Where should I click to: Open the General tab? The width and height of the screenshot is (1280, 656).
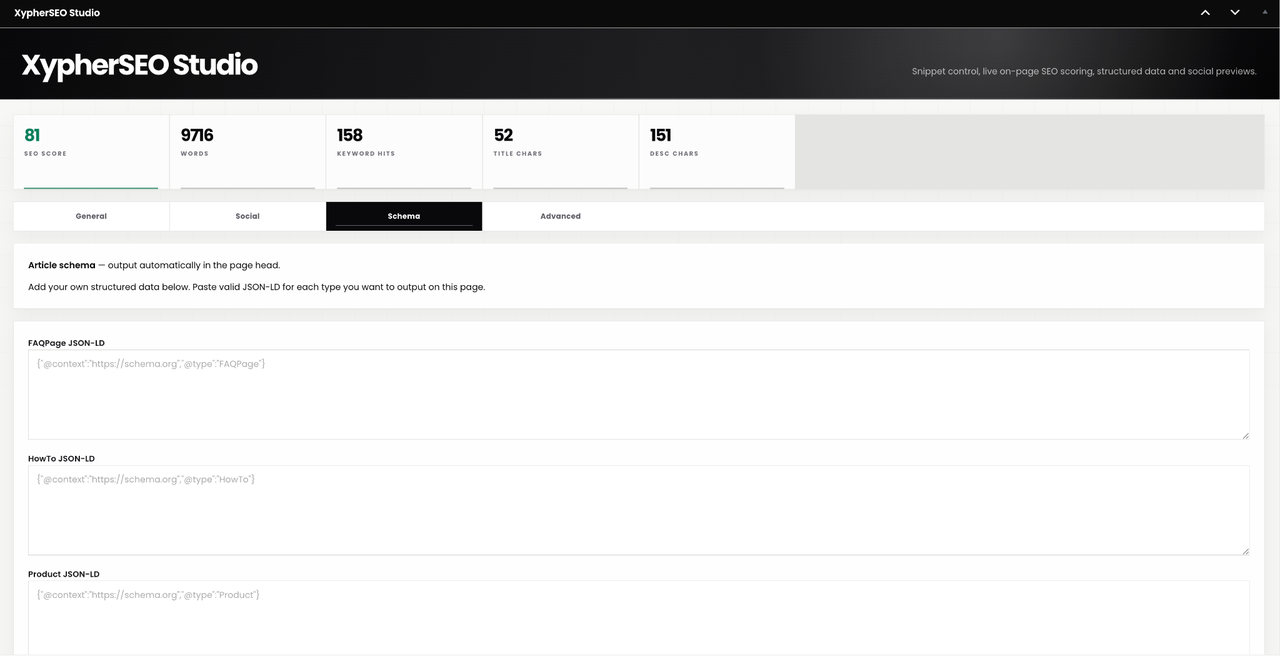pyautogui.click(x=91, y=216)
